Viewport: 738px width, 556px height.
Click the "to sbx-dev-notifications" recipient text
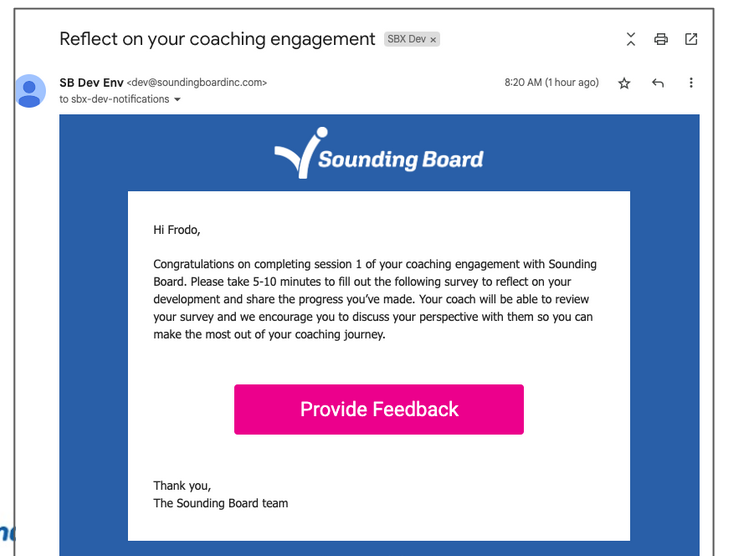114,100
